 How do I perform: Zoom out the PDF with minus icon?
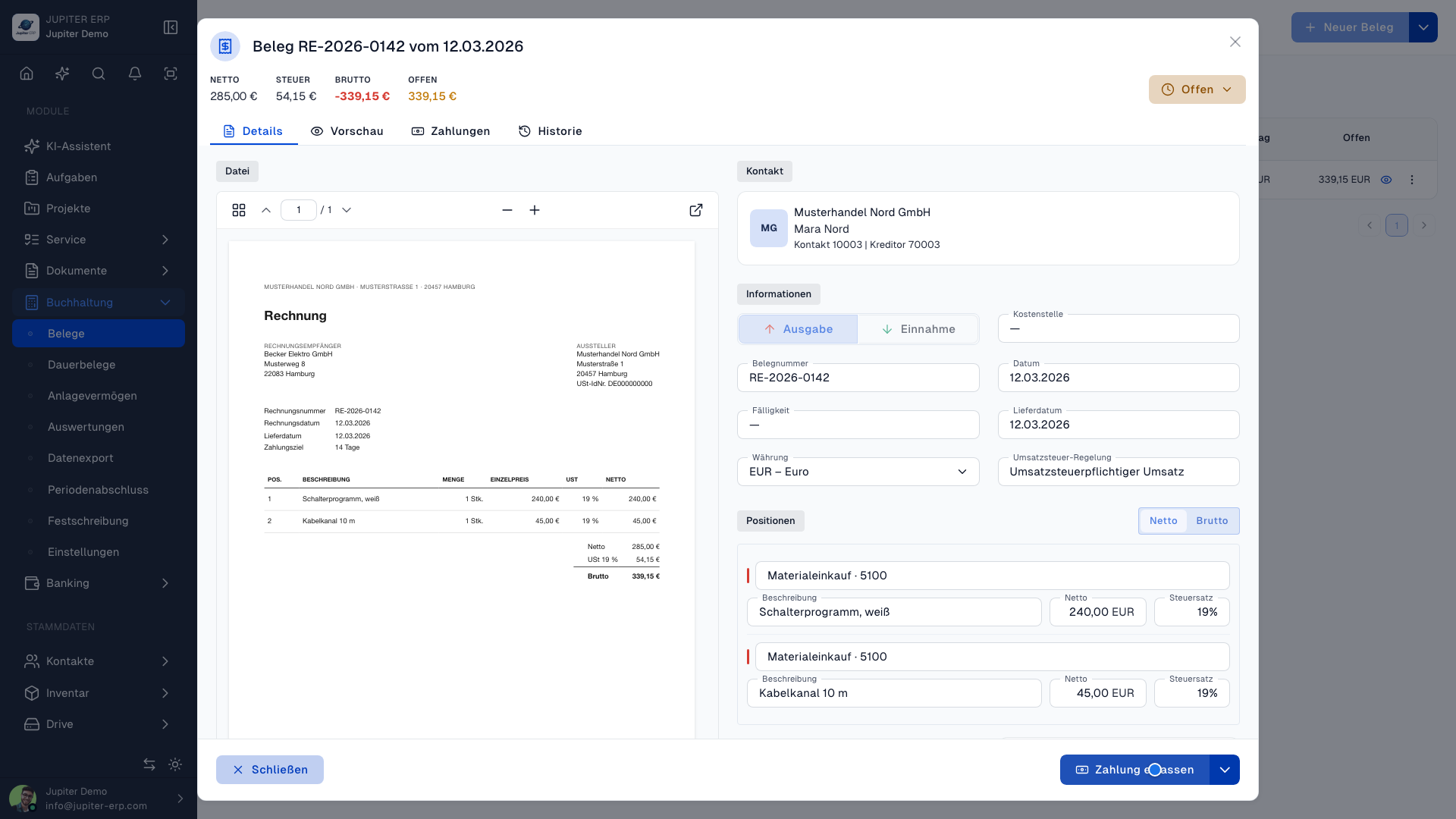tap(507, 210)
